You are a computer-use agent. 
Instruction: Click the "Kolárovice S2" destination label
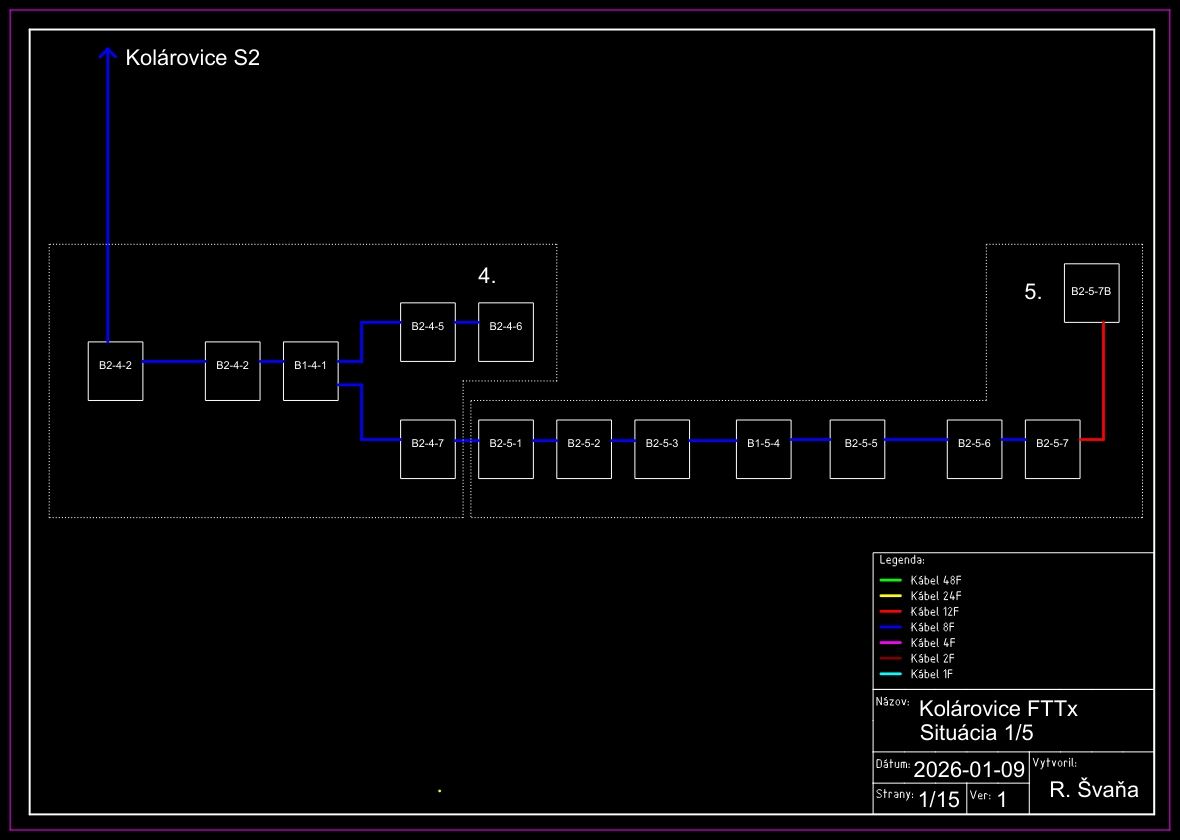tap(192, 58)
